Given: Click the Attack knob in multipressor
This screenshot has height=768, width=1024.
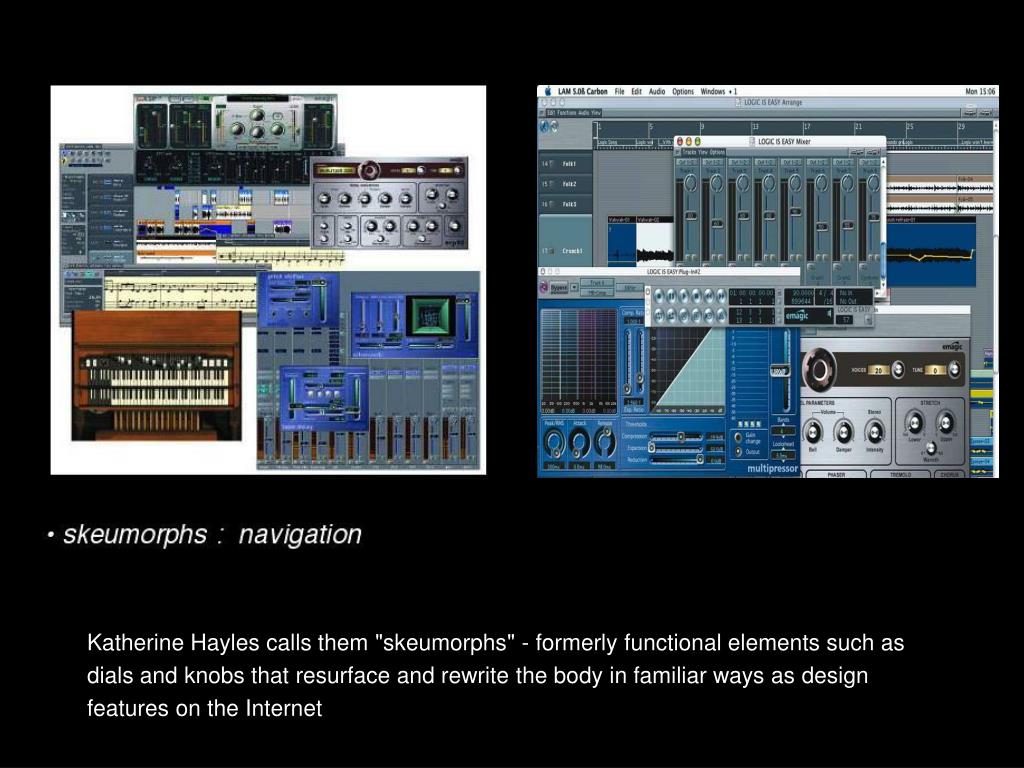Looking at the screenshot, I should [579, 445].
